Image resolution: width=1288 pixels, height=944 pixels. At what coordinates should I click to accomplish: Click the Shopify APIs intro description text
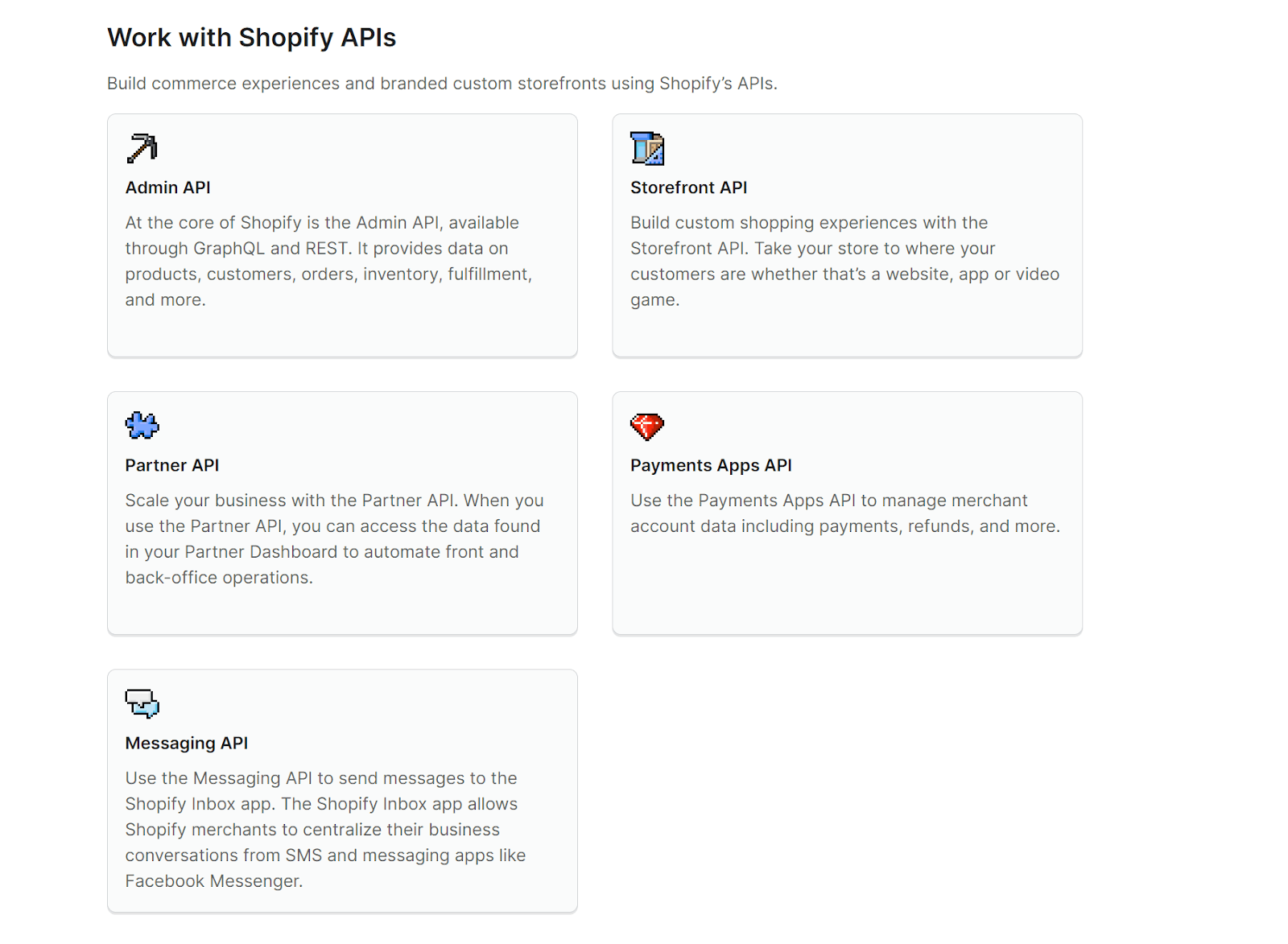pos(444,83)
